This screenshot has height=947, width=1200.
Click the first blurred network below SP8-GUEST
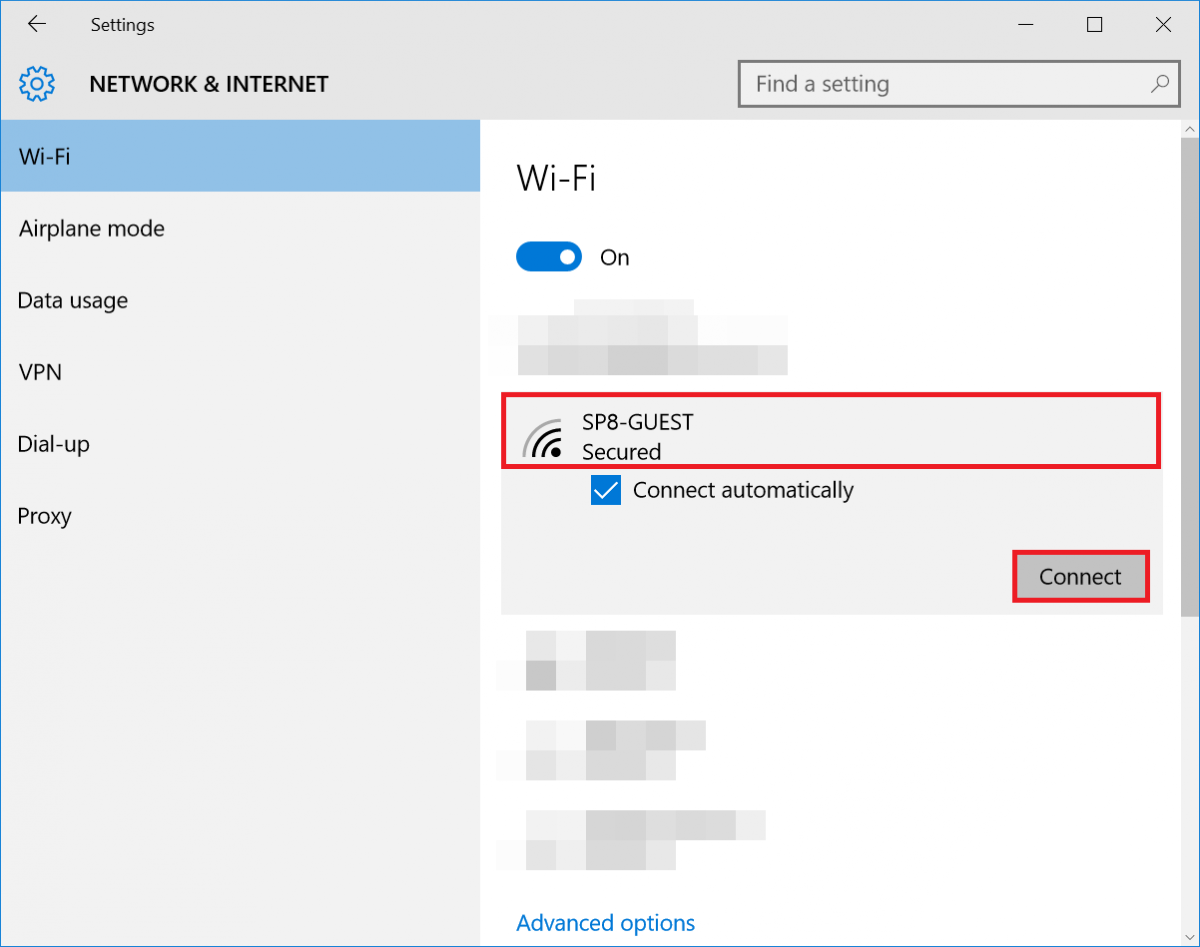pos(600,660)
